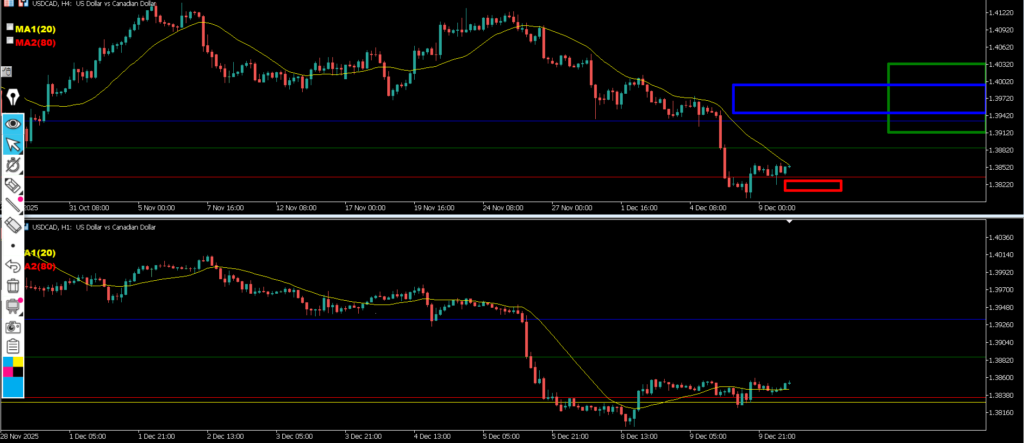
Task: Choose the line drawing tool
Action: [13, 206]
